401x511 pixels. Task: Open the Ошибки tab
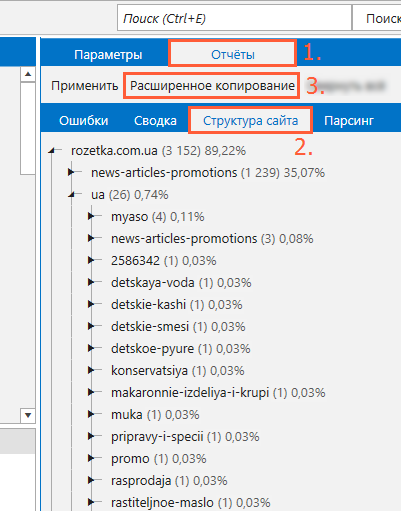pyautogui.click(x=84, y=120)
